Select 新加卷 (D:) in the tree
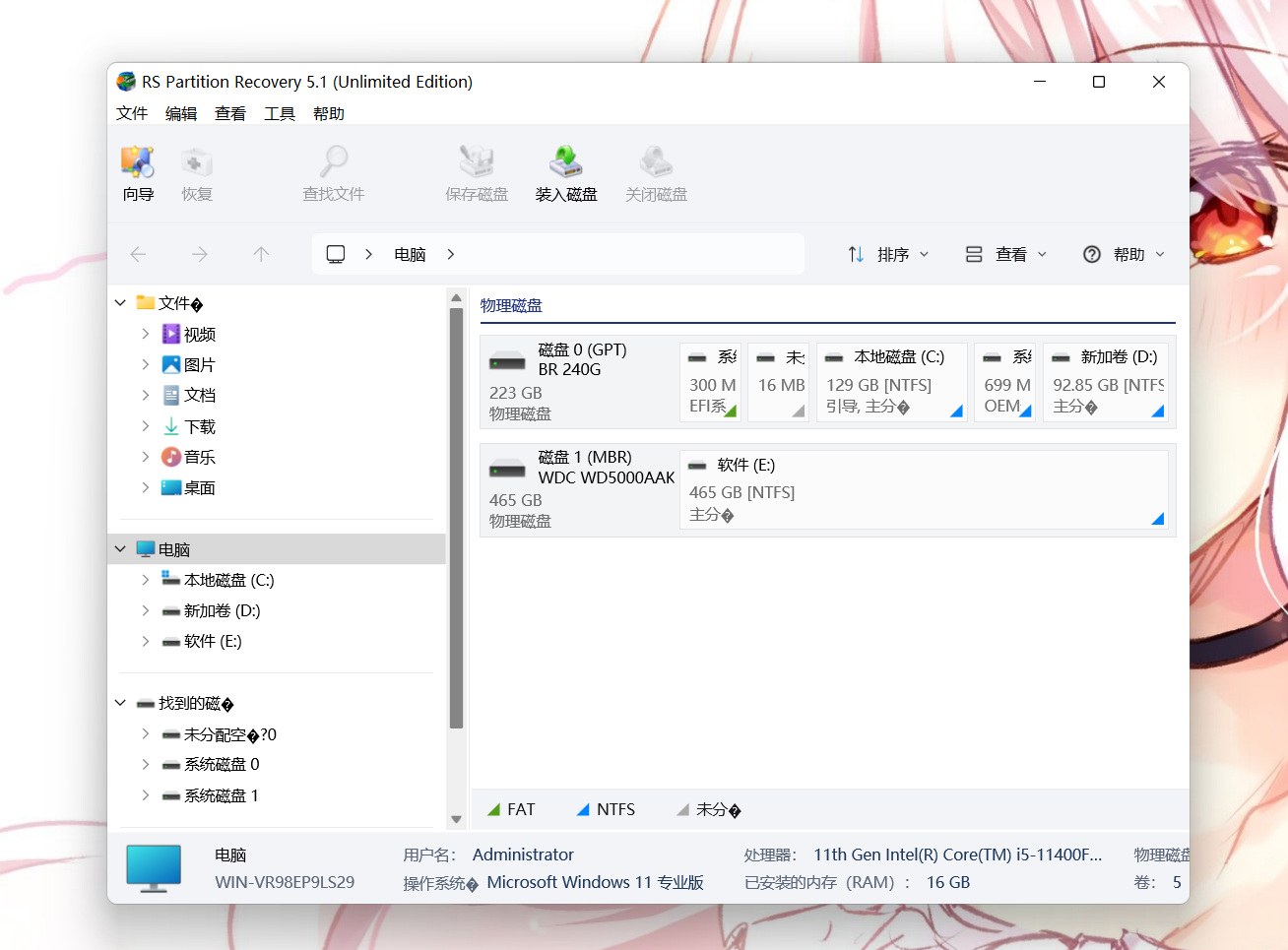 click(x=212, y=611)
